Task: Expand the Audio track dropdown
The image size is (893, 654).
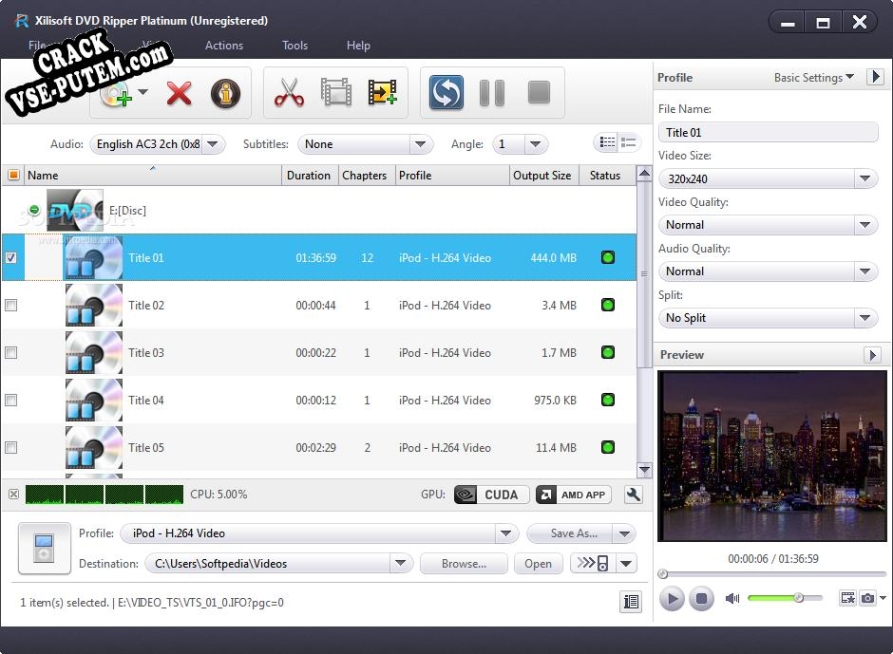Action: point(157,144)
